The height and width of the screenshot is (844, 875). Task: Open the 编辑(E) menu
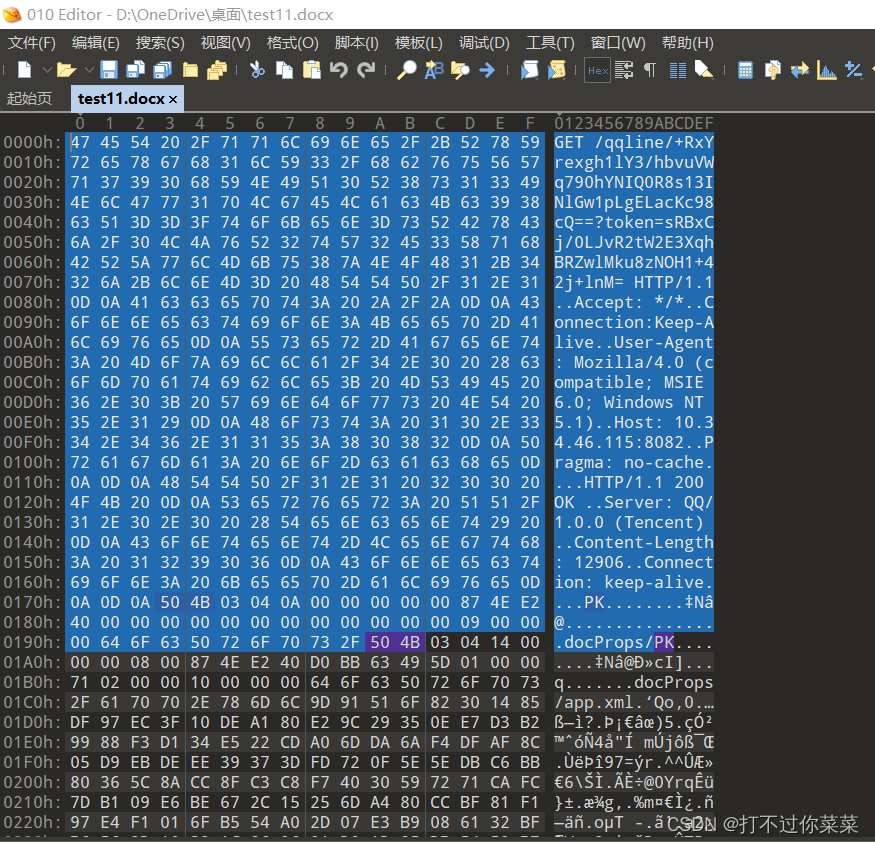pos(95,43)
